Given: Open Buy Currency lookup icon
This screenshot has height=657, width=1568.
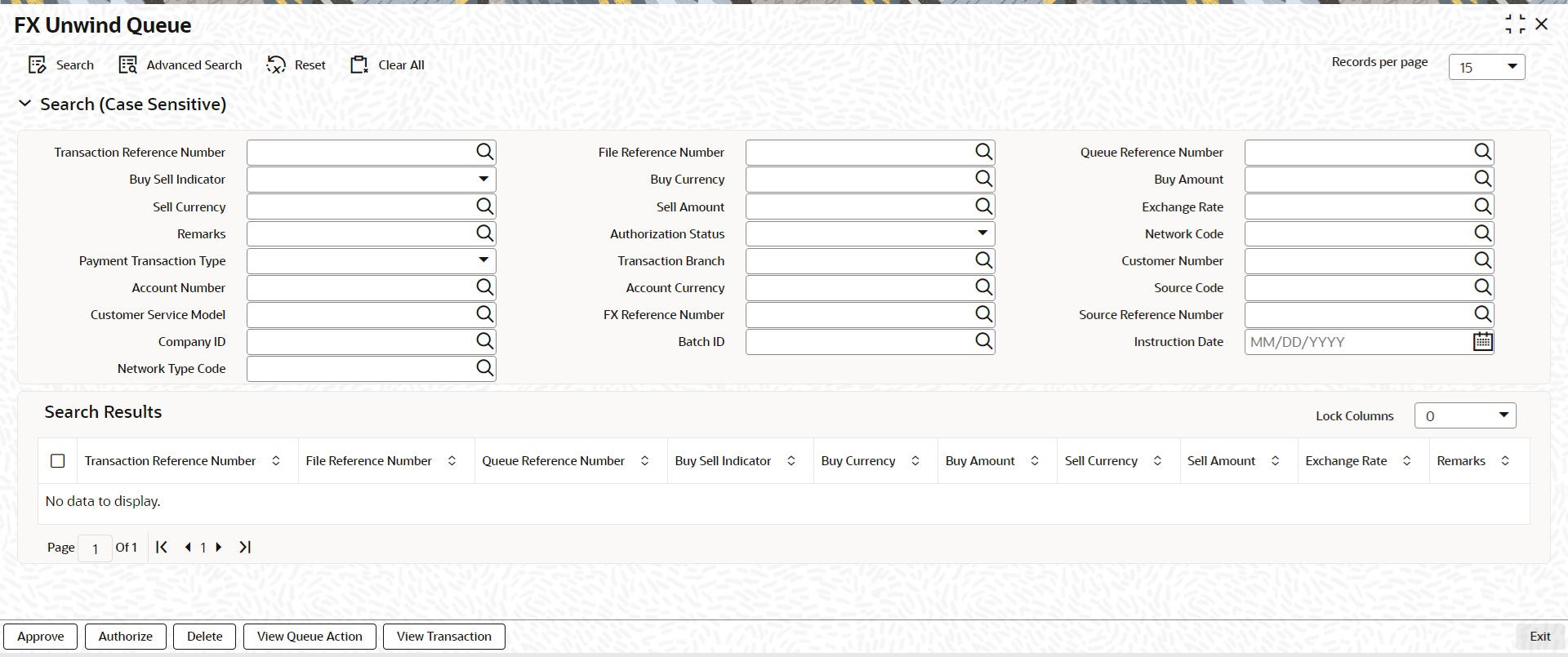Looking at the screenshot, I should 984,179.
